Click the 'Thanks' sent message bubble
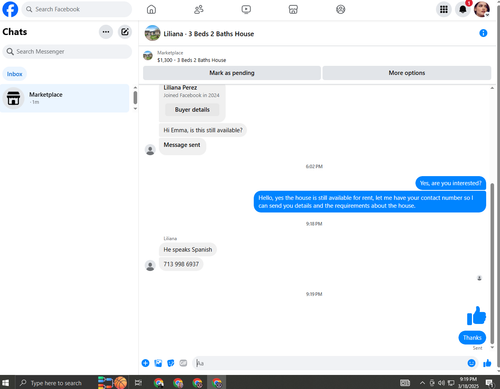The height and width of the screenshot is (389, 500). click(x=472, y=338)
